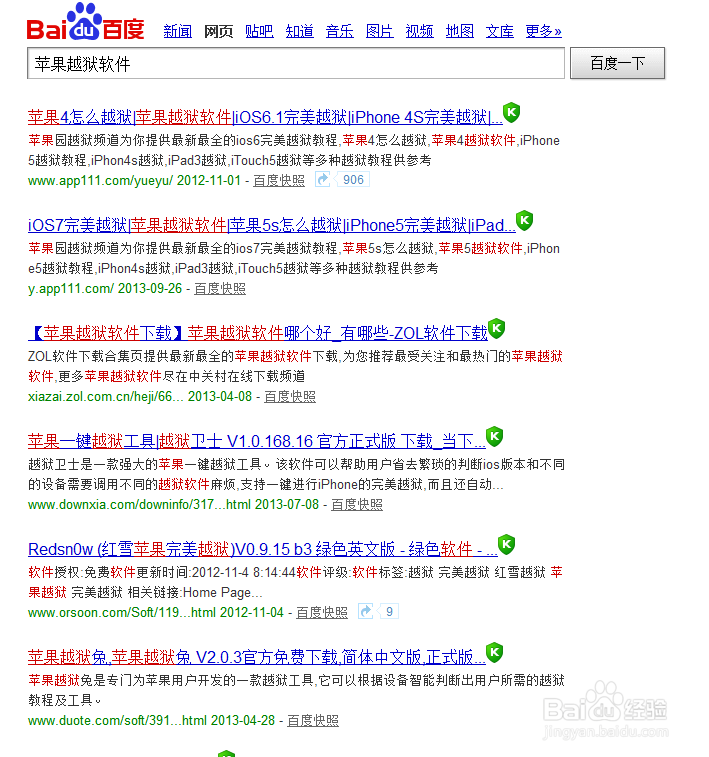Image resolution: width=709 pixels, height=757 pixels.
Task: Open result 【苹果越狱软件下载】ZOL软件下载
Action: coord(258,333)
